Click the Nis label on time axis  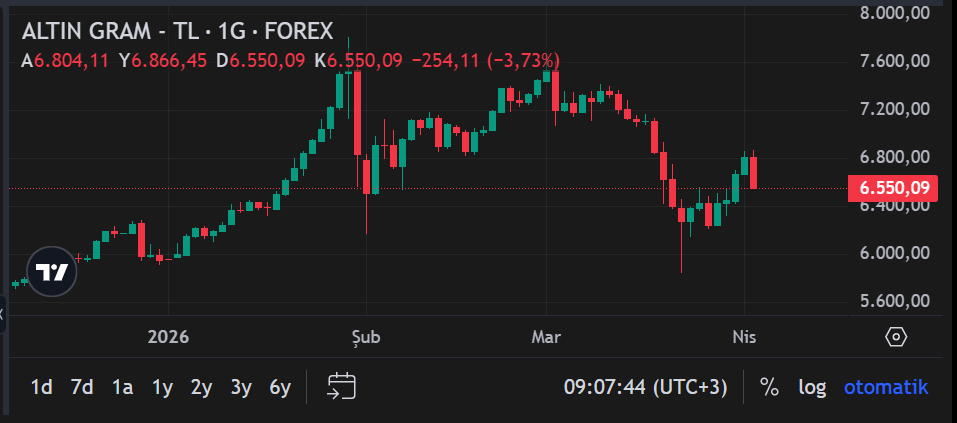click(744, 336)
